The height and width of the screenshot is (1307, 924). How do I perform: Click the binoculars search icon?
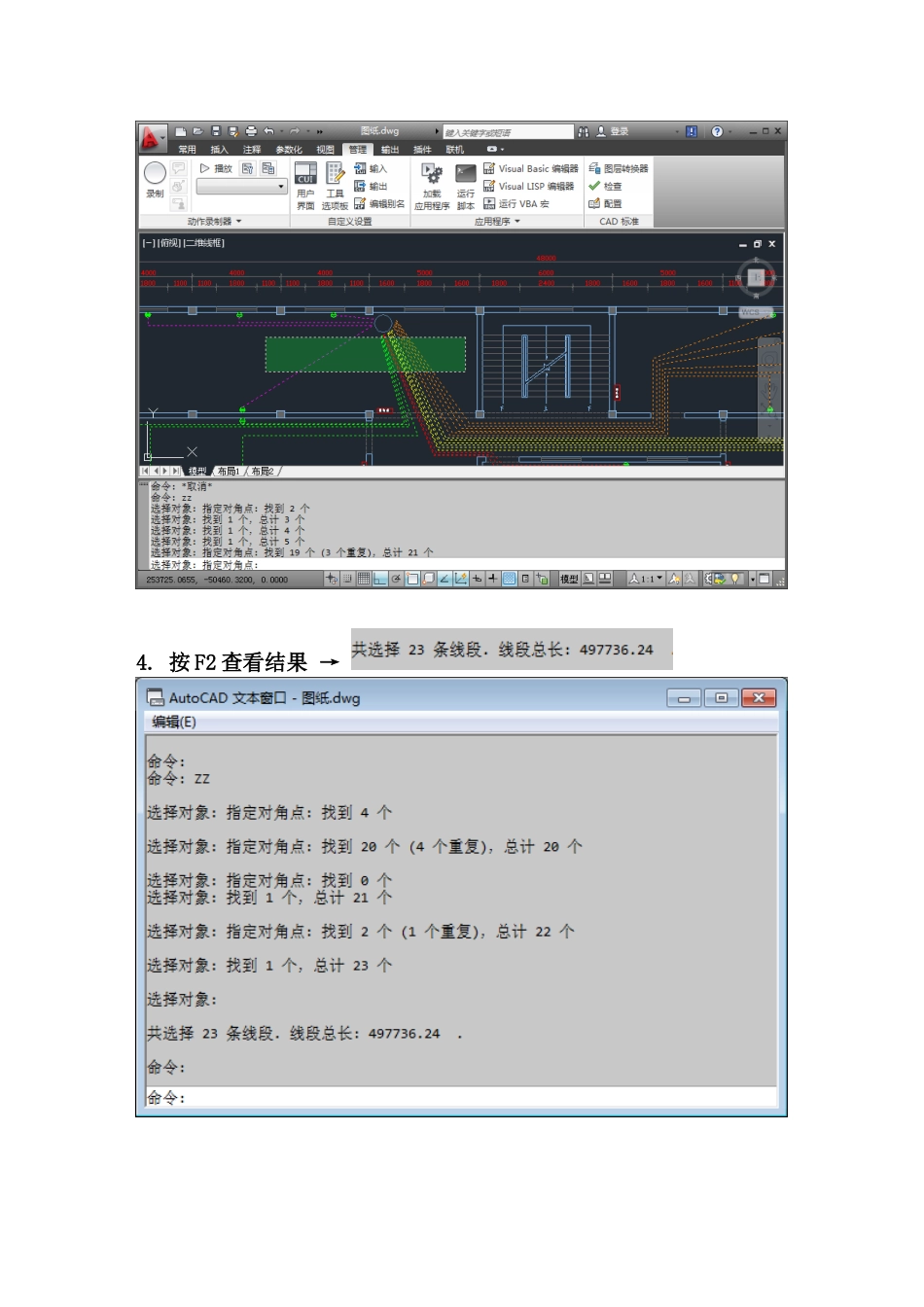click(584, 131)
